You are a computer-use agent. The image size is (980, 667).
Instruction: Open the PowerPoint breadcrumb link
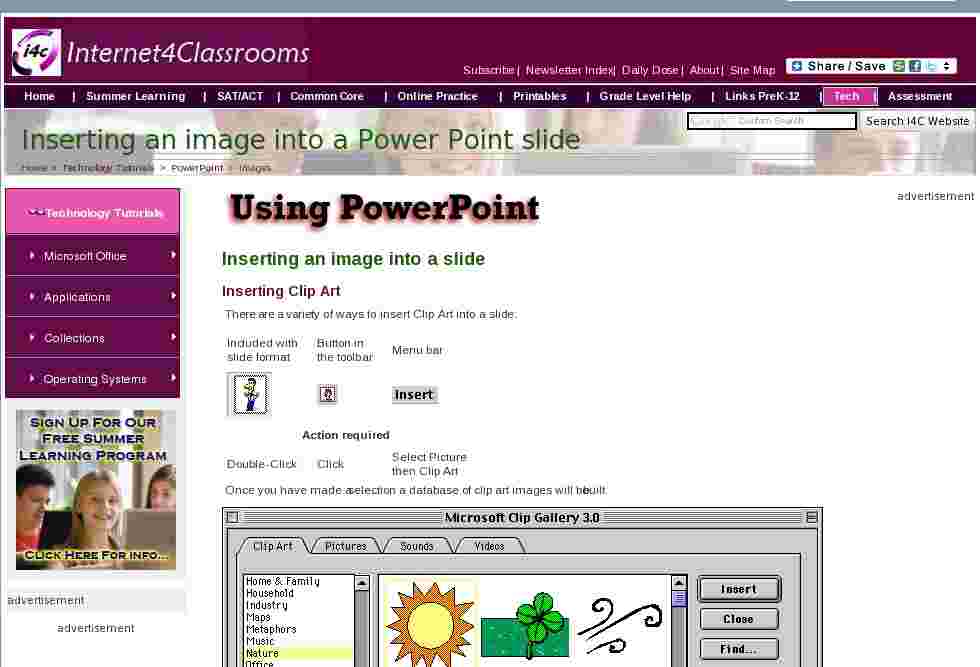[197, 168]
